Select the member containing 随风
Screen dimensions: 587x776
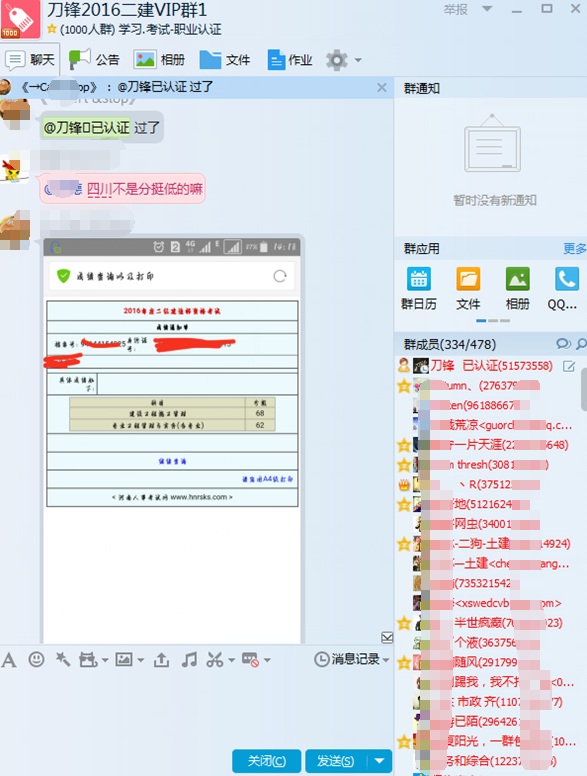pyautogui.click(x=488, y=662)
